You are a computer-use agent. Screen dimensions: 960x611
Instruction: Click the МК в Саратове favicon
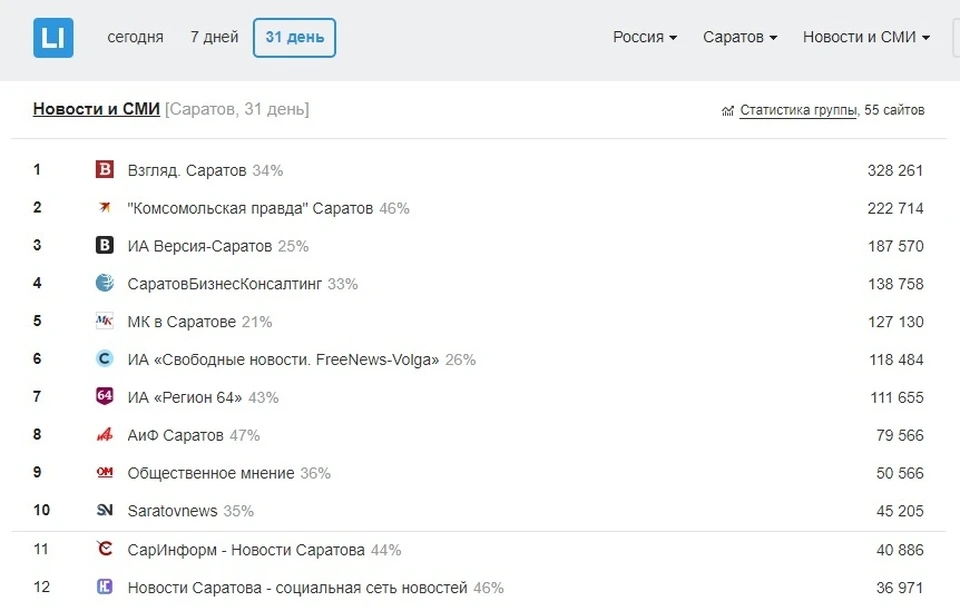[x=105, y=321]
